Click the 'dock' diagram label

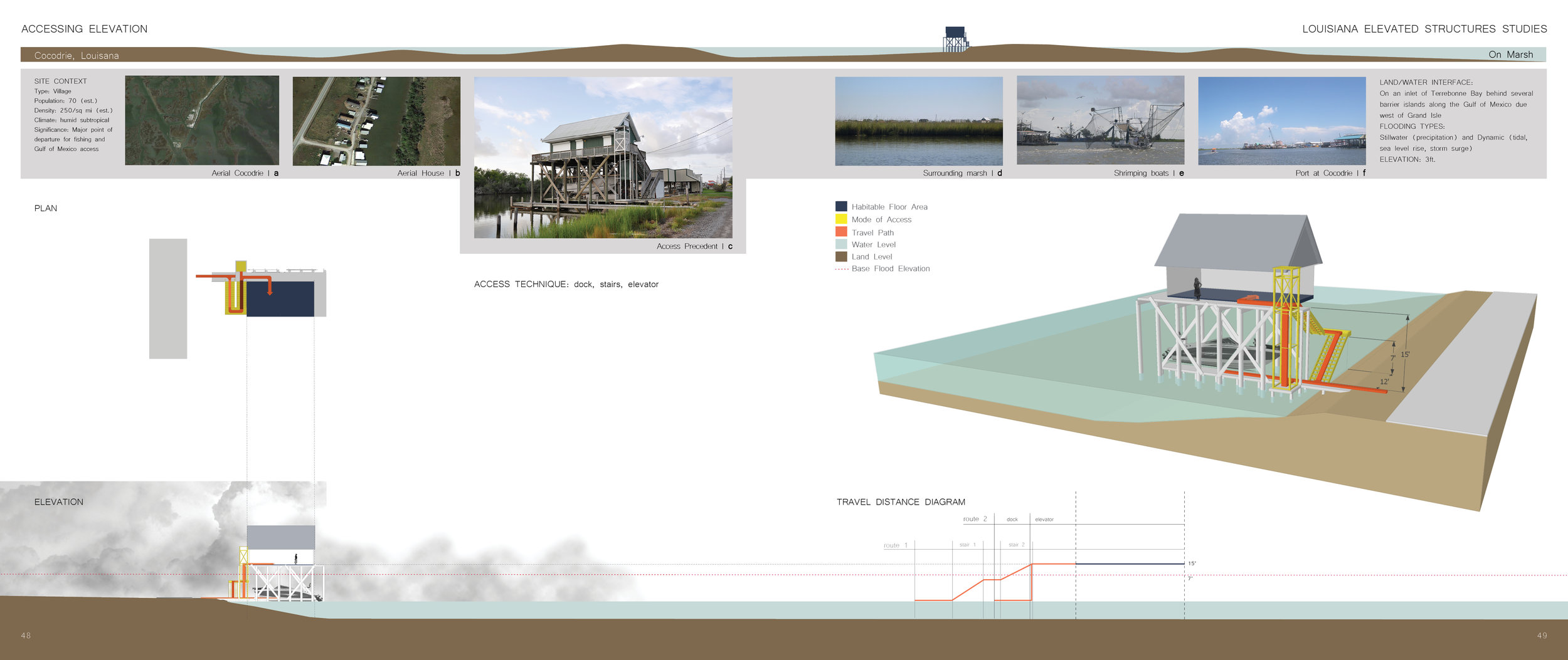(1012, 520)
